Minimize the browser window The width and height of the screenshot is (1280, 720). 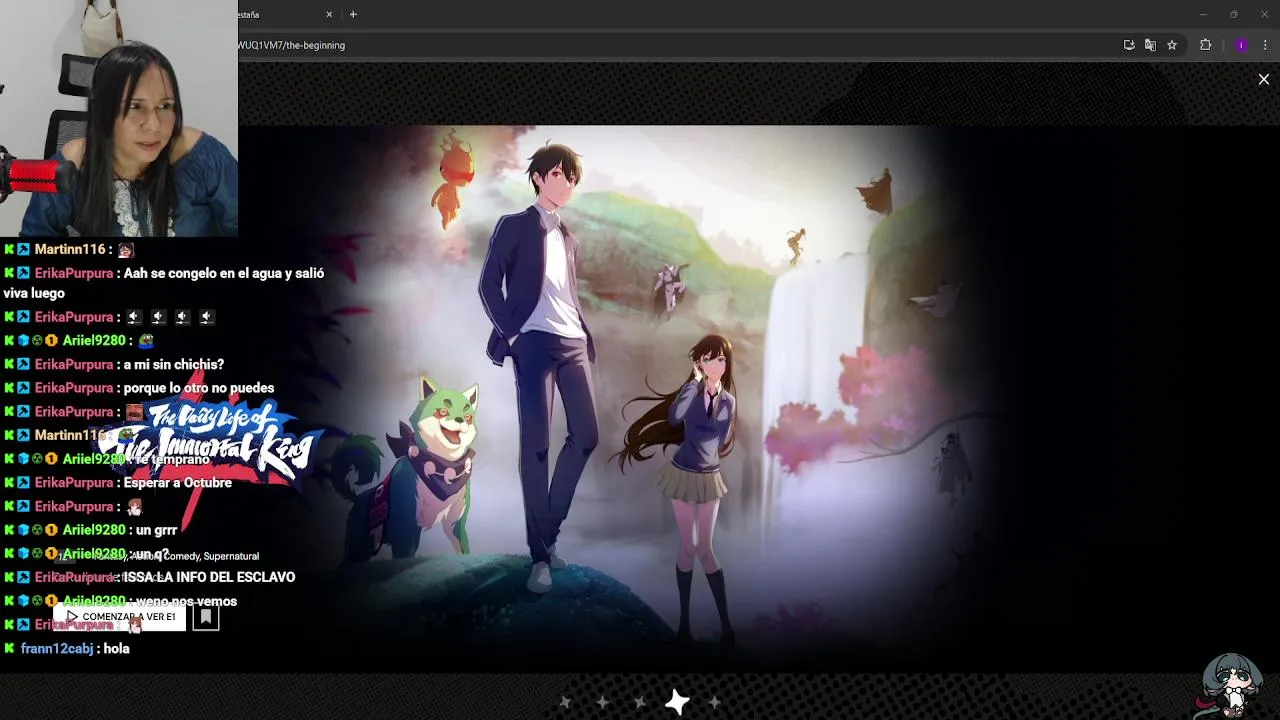click(x=1203, y=14)
